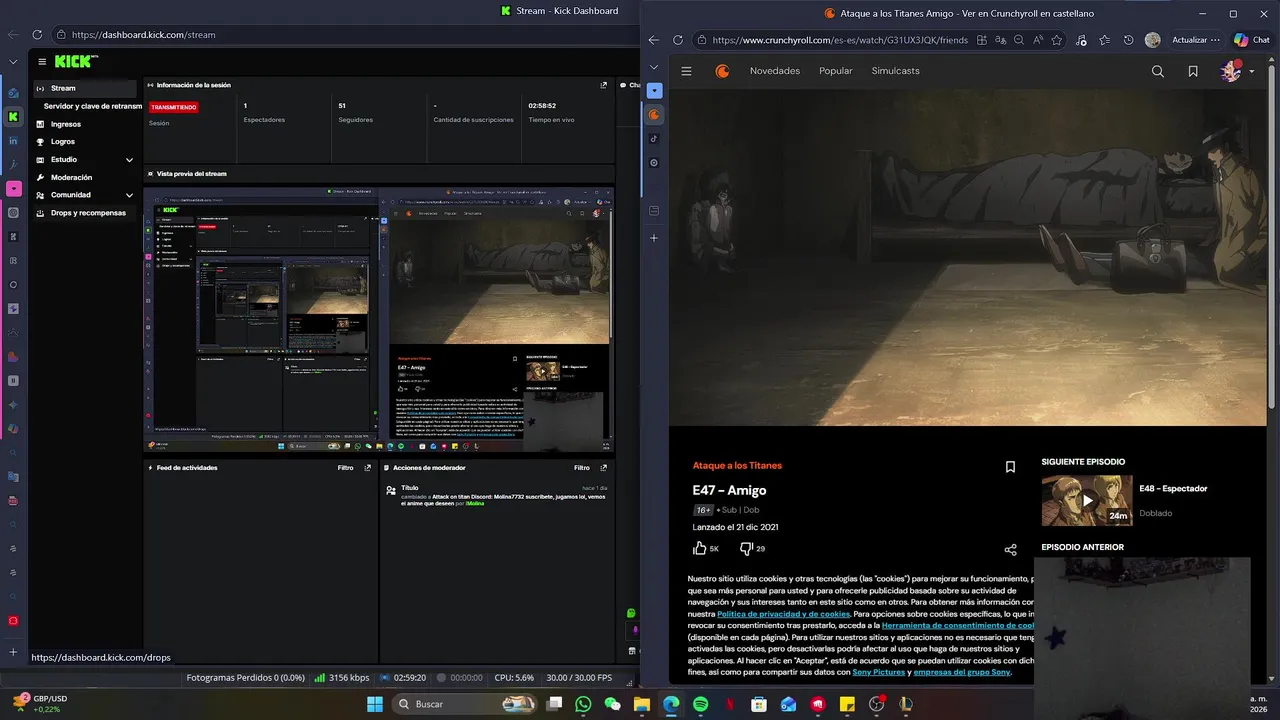The width and height of the screenshot is (1280, 720).
Task: Share the episode E47 - Amigo
Action: (x=1010, y=550)
